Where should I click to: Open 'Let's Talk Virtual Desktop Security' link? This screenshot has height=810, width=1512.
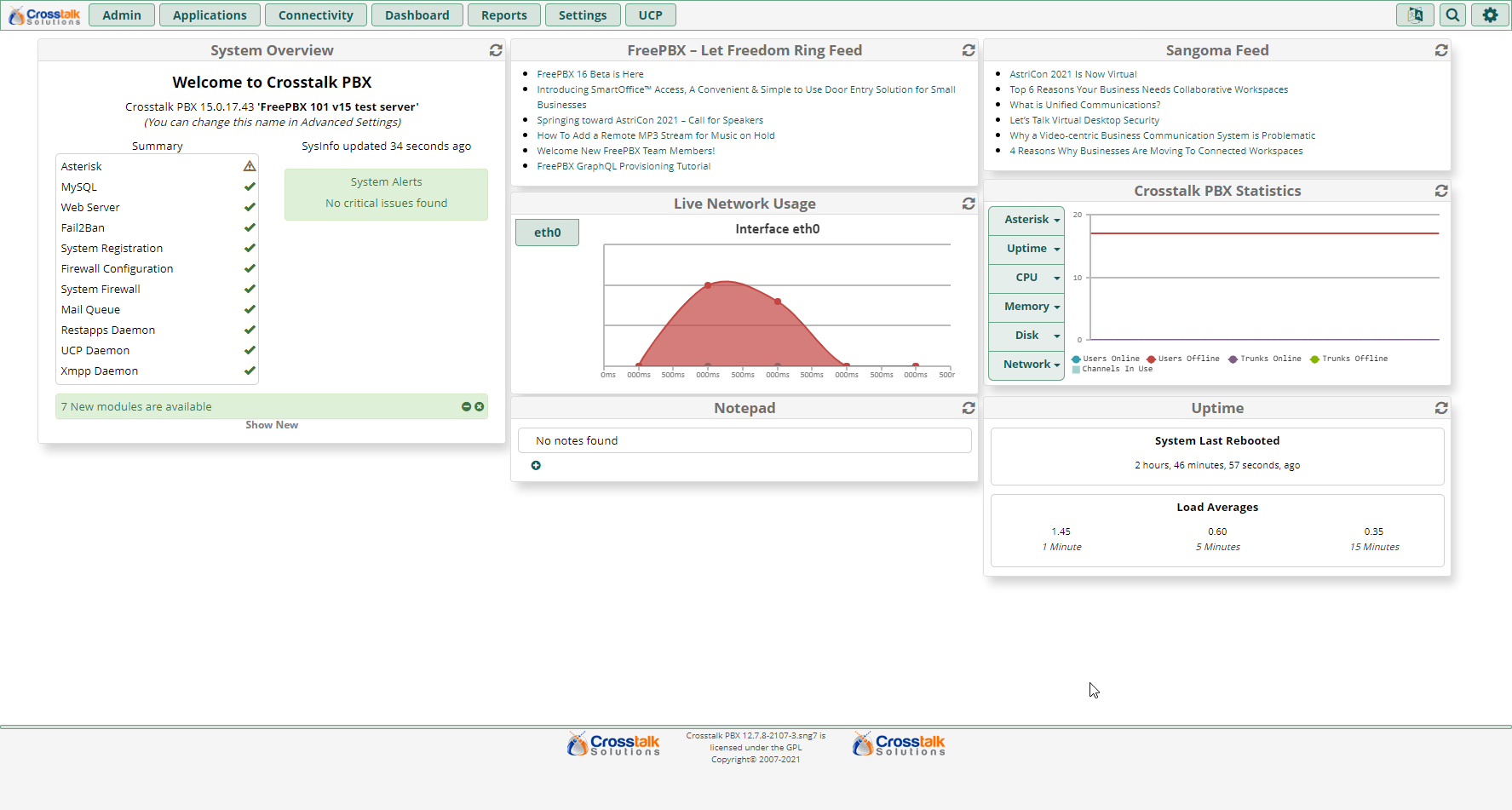(x=1084, y=120)
